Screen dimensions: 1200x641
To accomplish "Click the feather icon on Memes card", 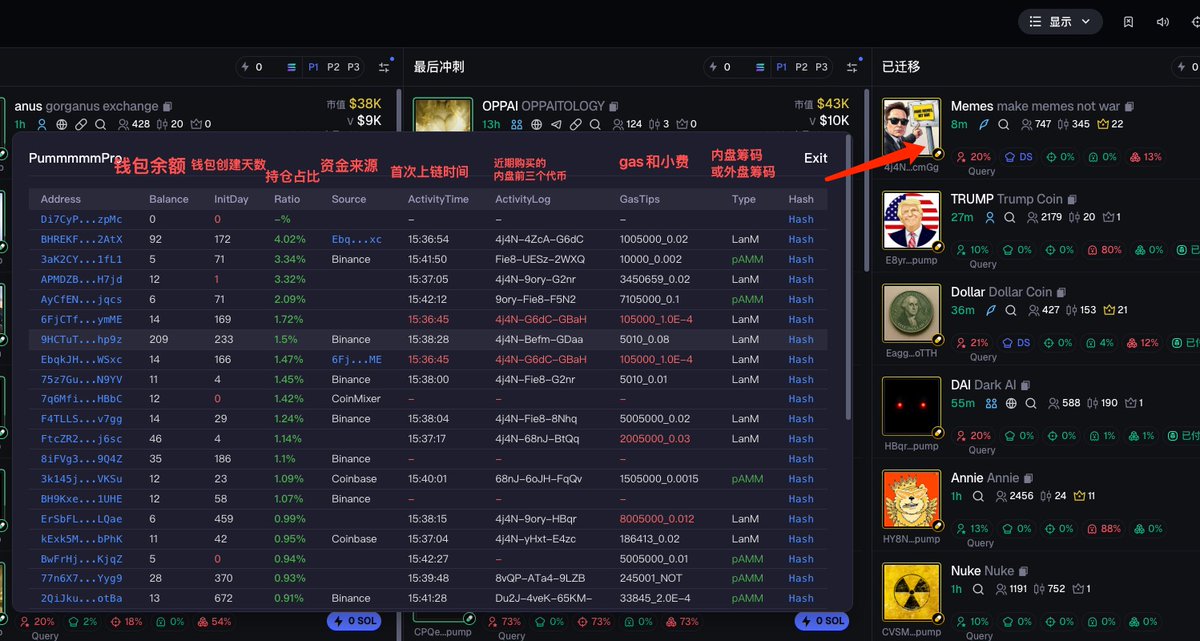I will pyautogui.click(x=983, y=124).
